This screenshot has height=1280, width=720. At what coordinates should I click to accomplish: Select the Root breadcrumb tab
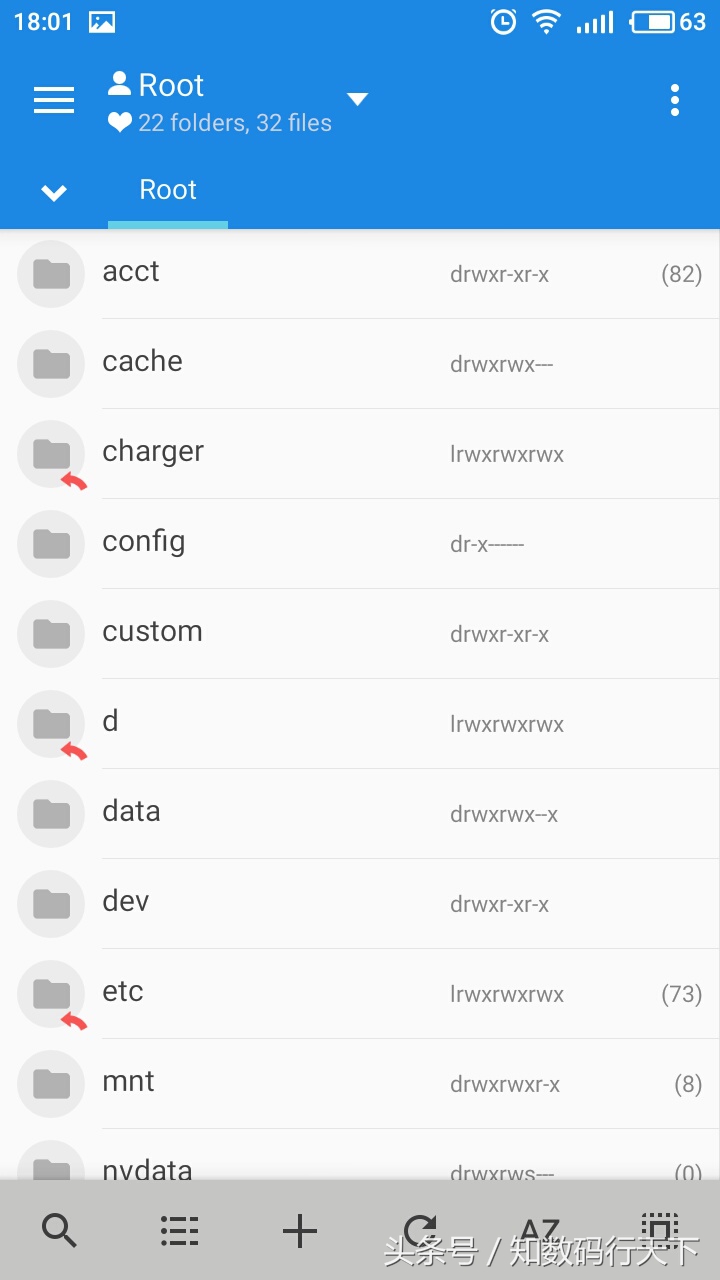[x=168, y=190]
